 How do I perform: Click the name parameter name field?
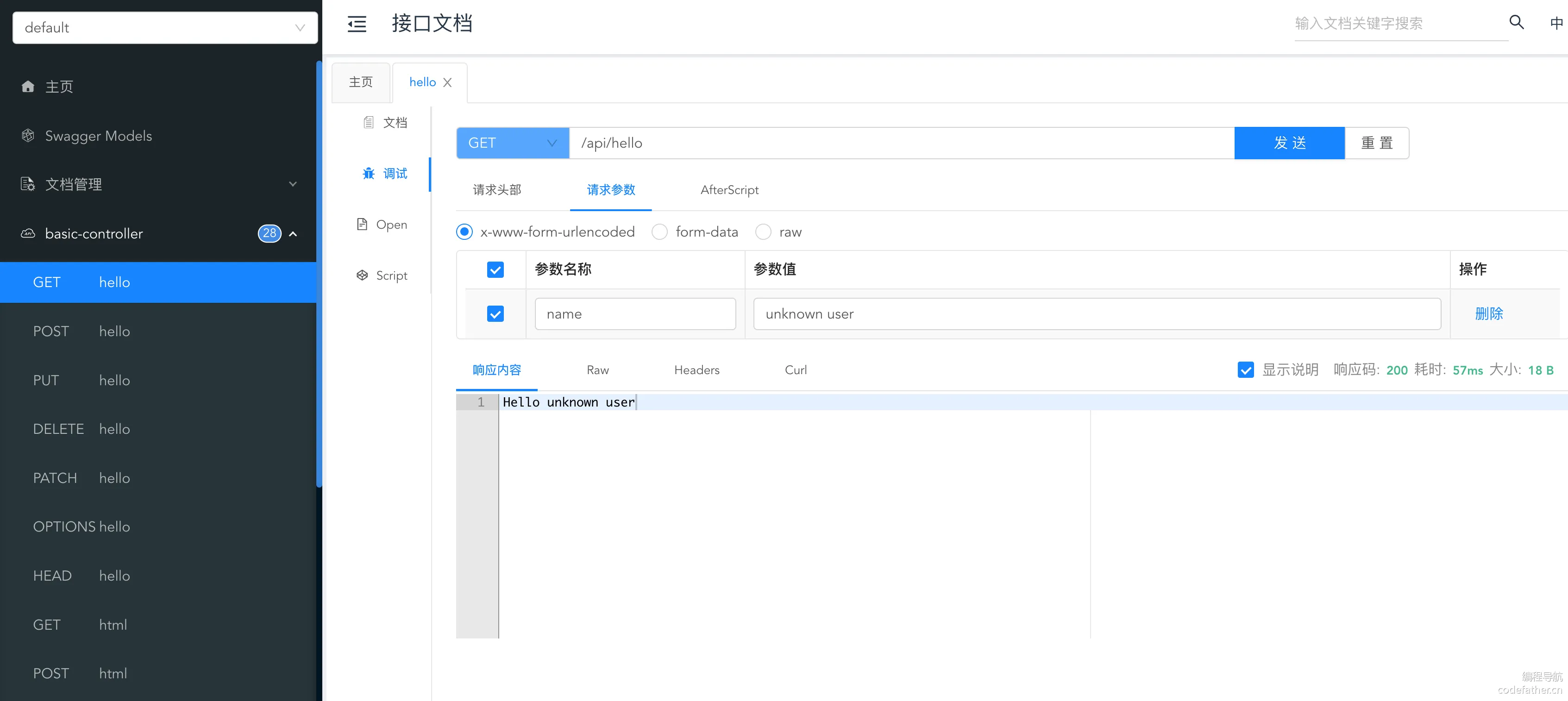point(635,314)
